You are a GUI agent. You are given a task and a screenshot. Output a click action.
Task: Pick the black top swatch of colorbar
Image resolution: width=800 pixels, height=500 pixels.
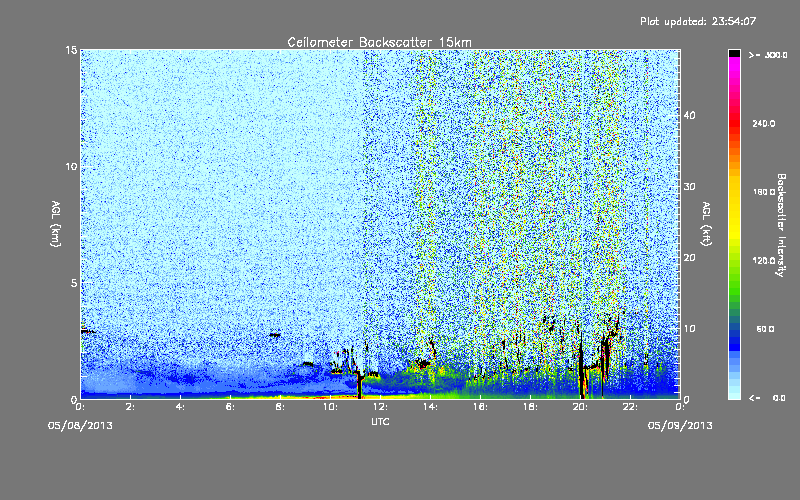(x=734, y=53)
